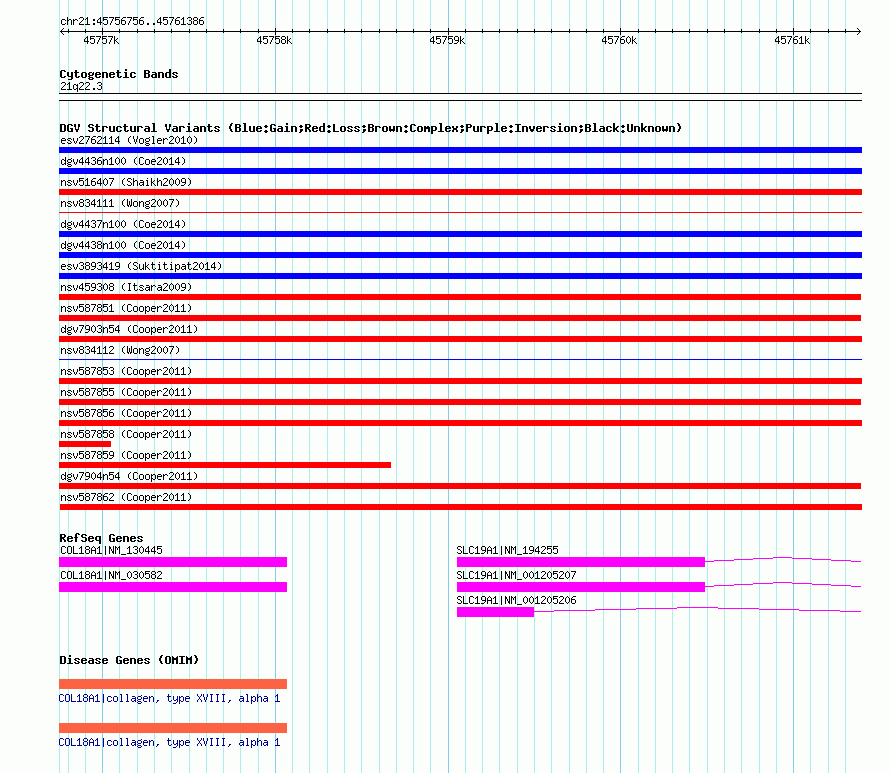The height and width of the screenshot is (773, 890).
Task: Click the nsv834112 (Wong2007) label
Action: click(x=120, y=350)
